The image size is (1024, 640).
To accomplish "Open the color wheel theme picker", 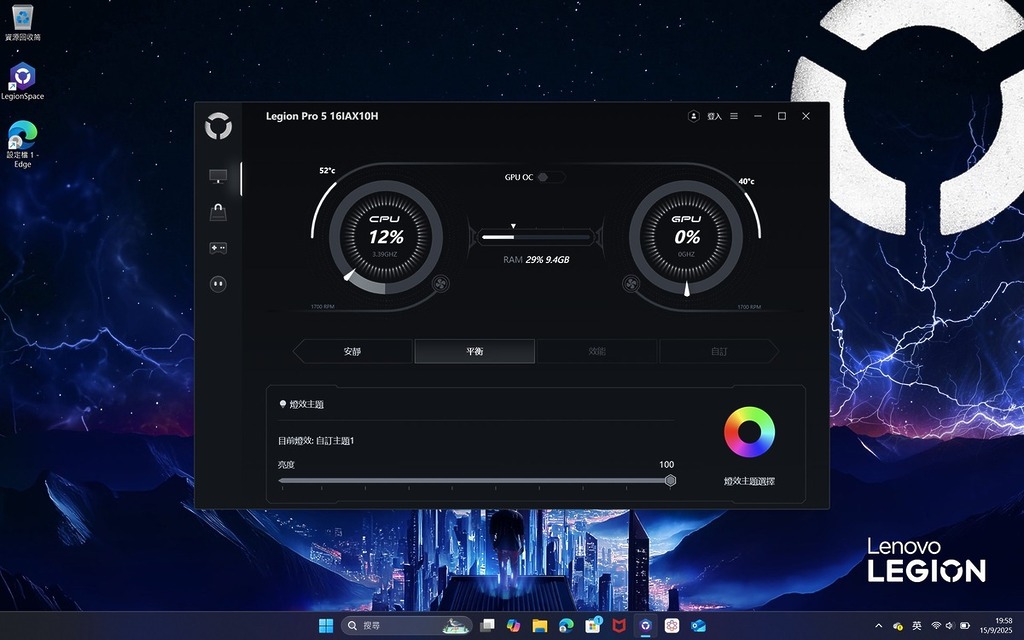I will [749, 432].
